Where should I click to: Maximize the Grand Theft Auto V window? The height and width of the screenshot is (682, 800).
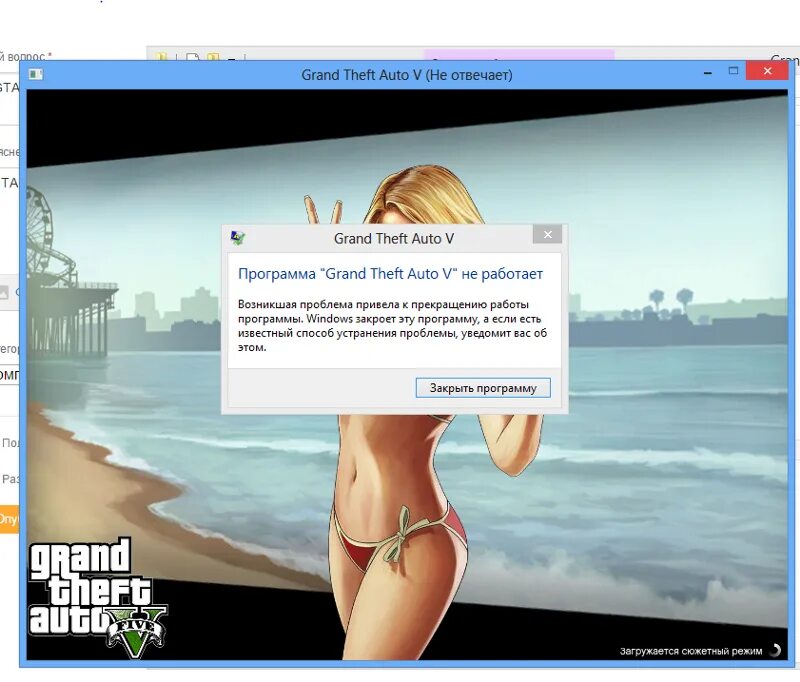click(x=733, y=71)
